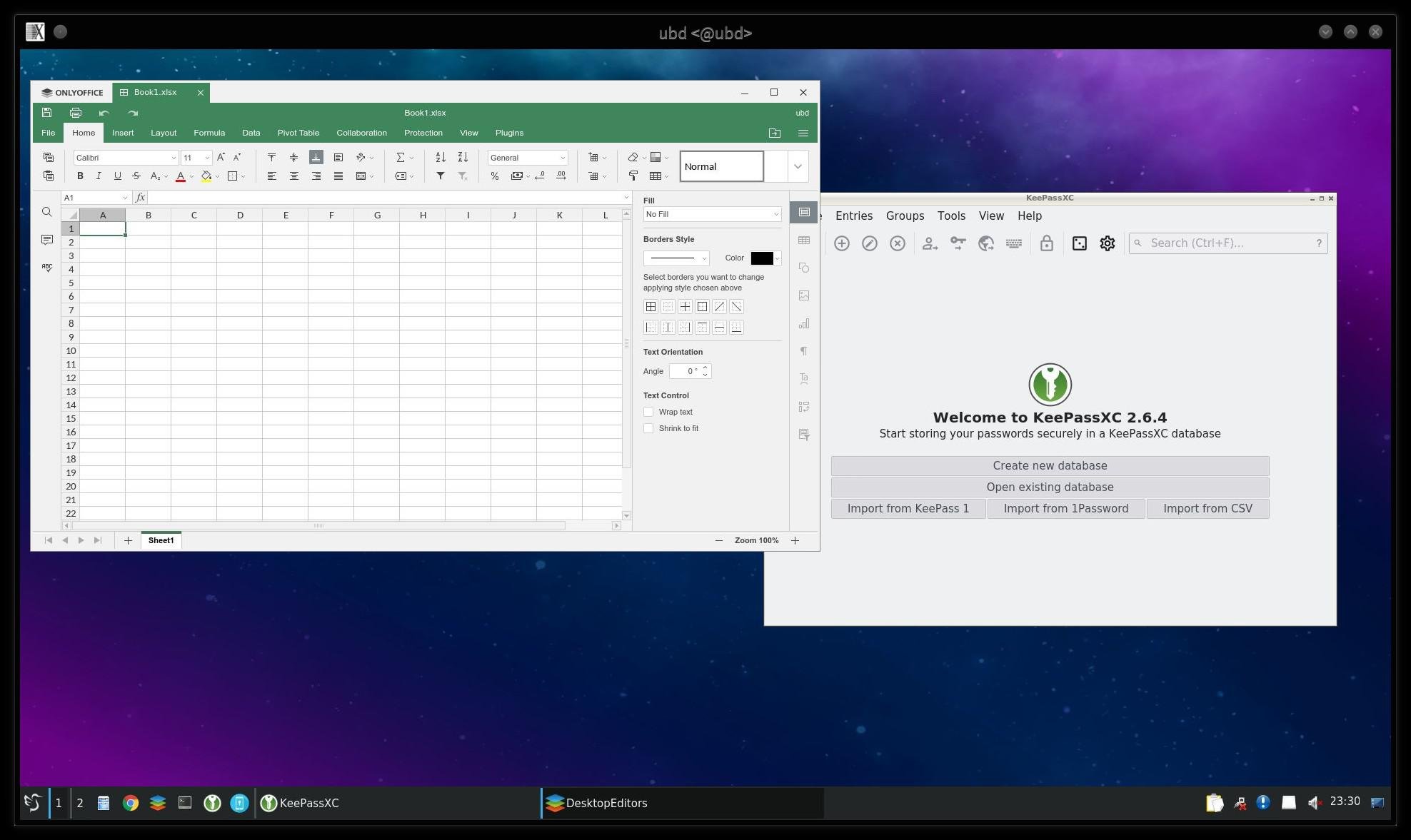Screen dimensions: 1411x840
Task: Click the KeePassXC lock database icon
Action: click(x=1046, y=243)
